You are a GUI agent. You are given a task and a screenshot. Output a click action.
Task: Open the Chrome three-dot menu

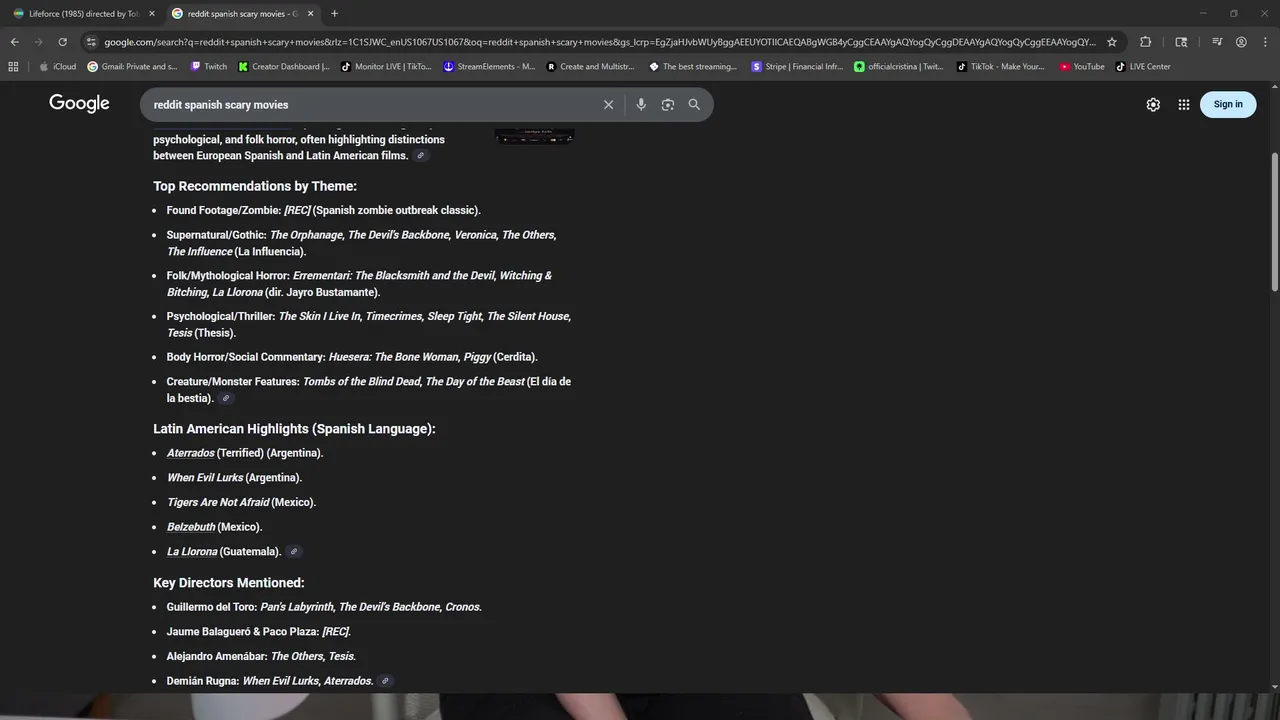[1265, 42]
